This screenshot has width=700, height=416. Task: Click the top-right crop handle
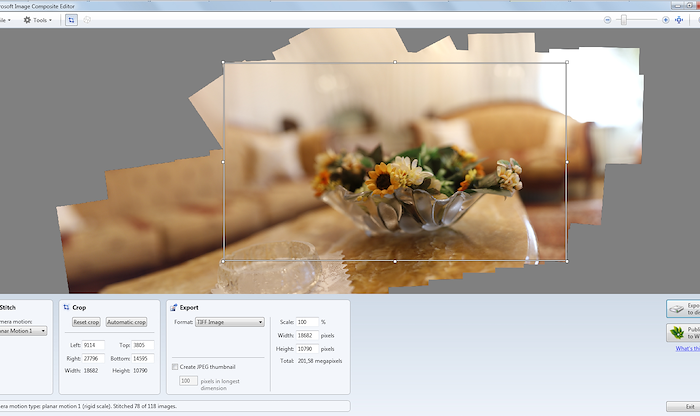click(567, 62)
